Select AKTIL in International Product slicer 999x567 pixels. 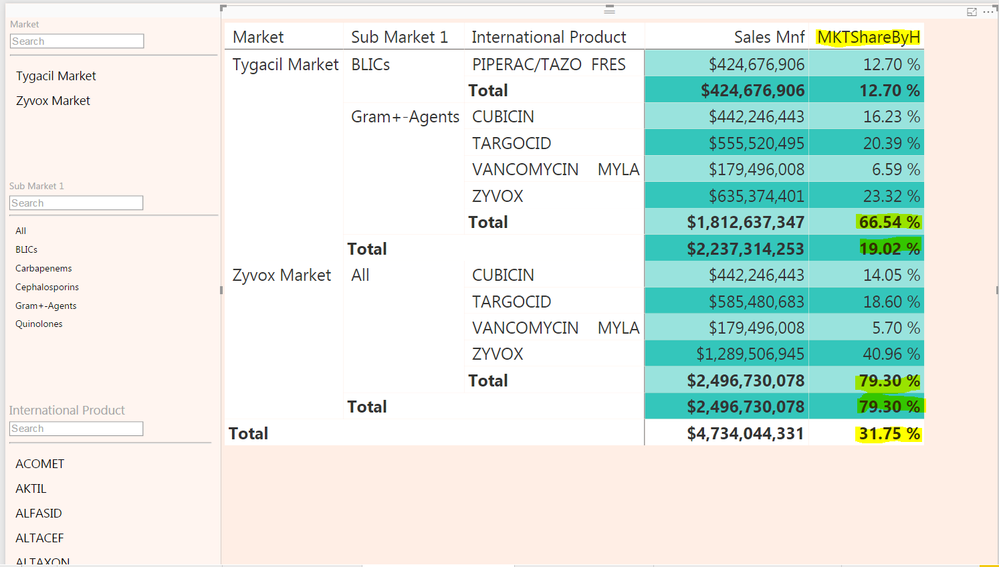pos(31,489)
